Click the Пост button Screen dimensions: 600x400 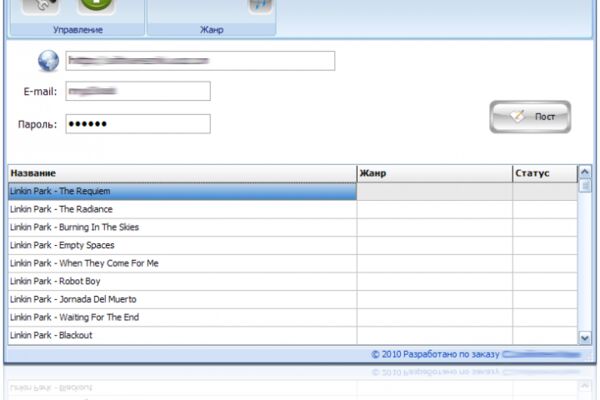point(530,117)
